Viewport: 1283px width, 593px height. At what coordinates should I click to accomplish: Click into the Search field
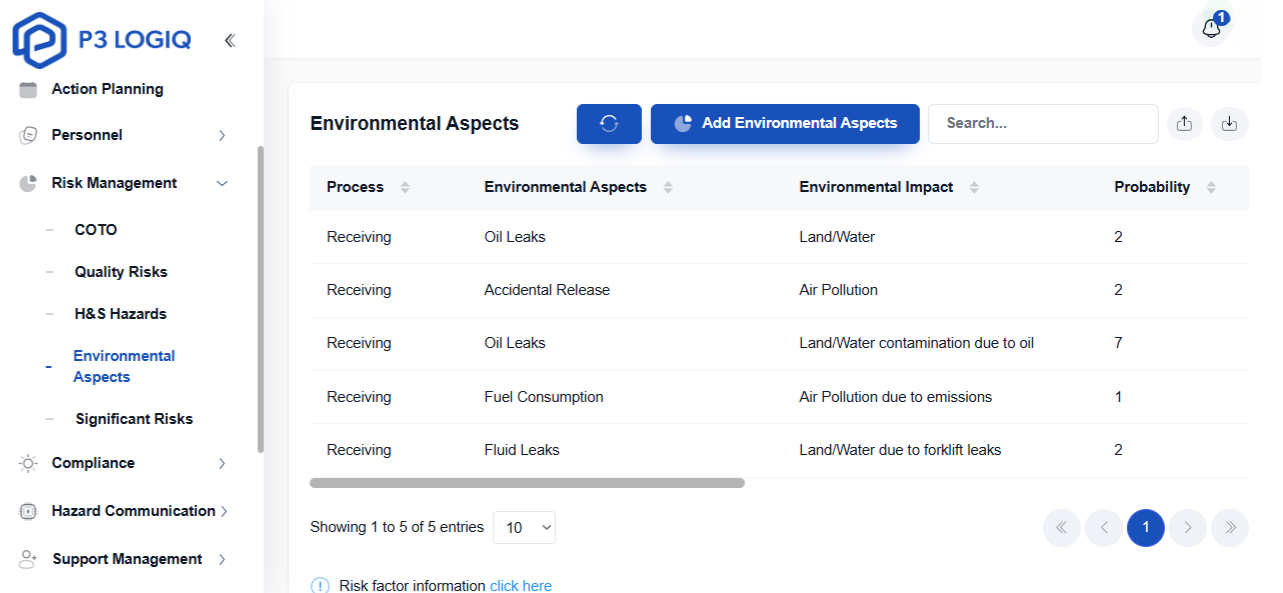point(1043,124)
